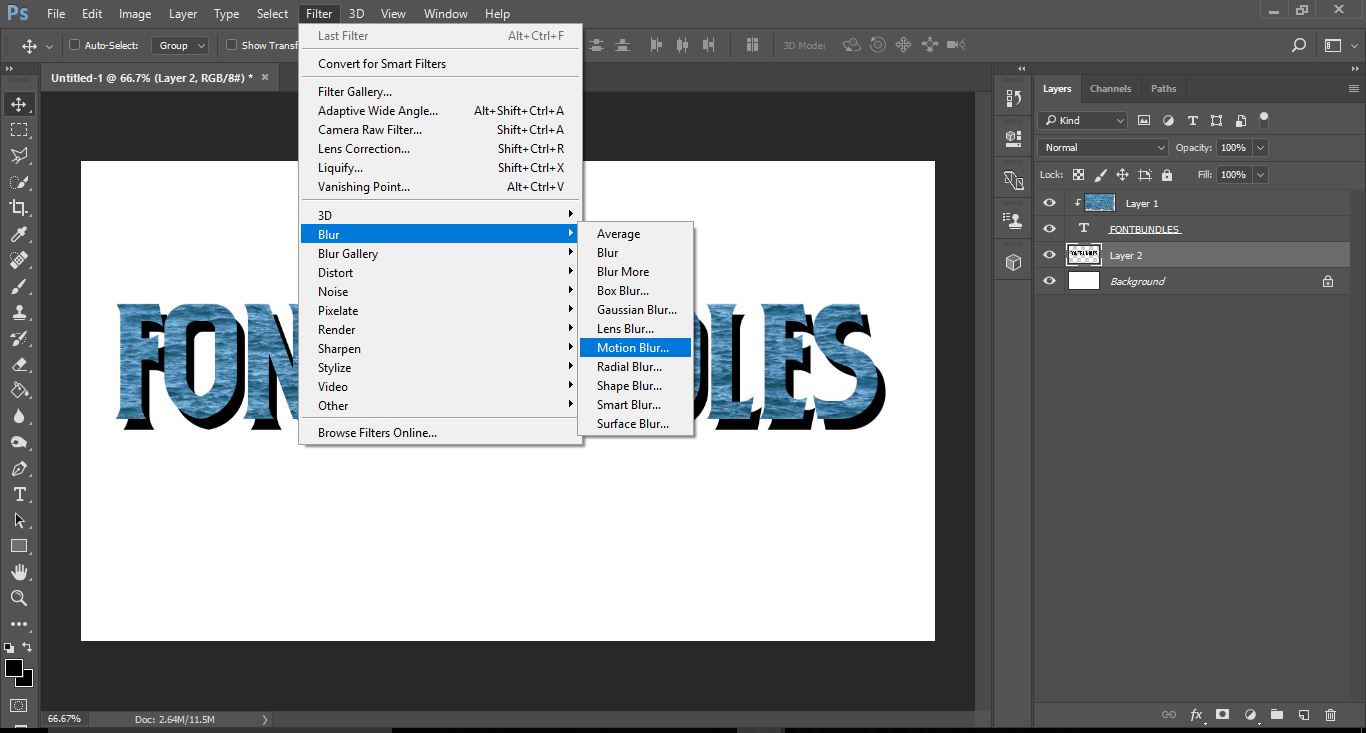Open the Auto-Select Group dropdown
The height and width of the screenshot is (733, 1366).
pyautogui.click(x=180, y=45)
